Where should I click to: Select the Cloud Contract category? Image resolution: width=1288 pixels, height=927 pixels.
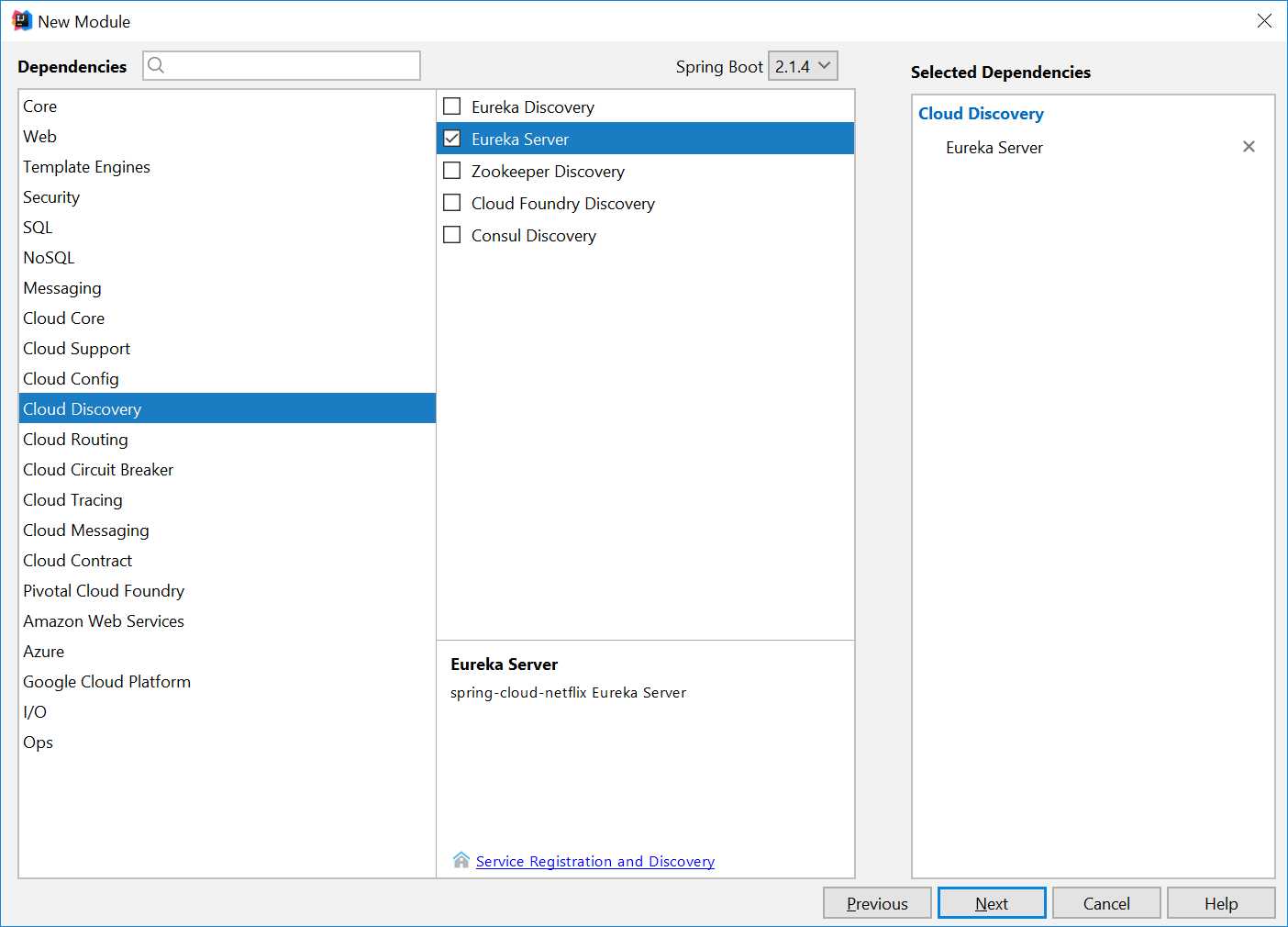point(228,561)
